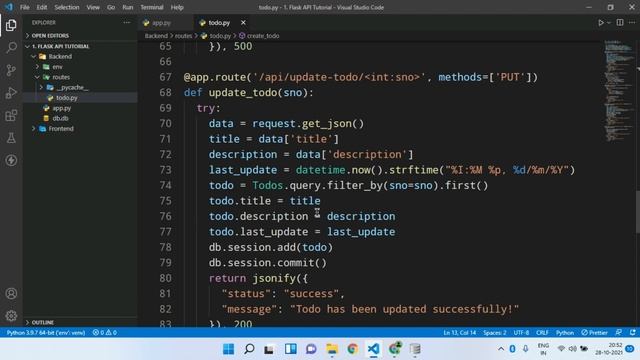Open Explorer Views and More Actions ellipsis
The width and height of the screenshot is (640, 360).
coord(127,23)
